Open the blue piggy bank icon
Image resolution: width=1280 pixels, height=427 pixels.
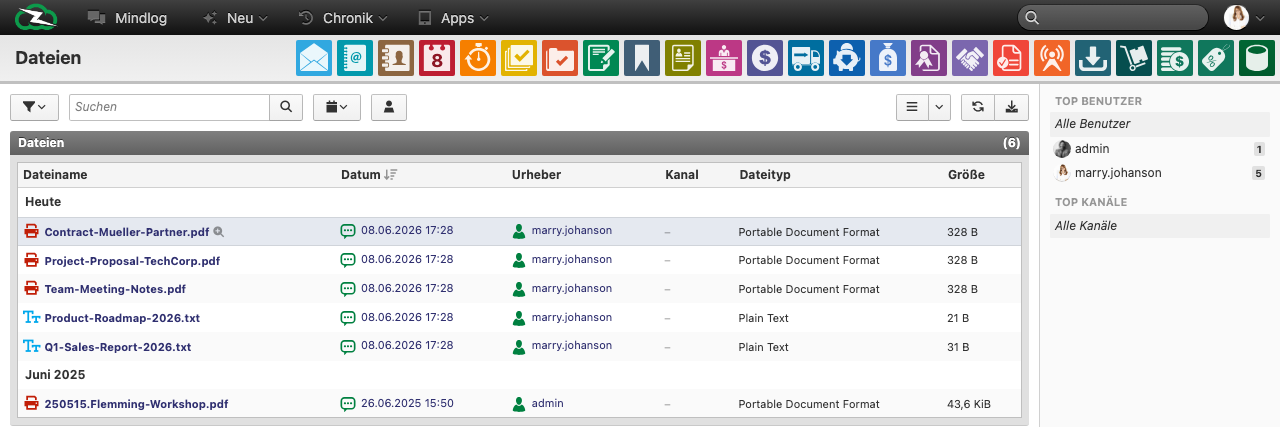tap(847, 58)
